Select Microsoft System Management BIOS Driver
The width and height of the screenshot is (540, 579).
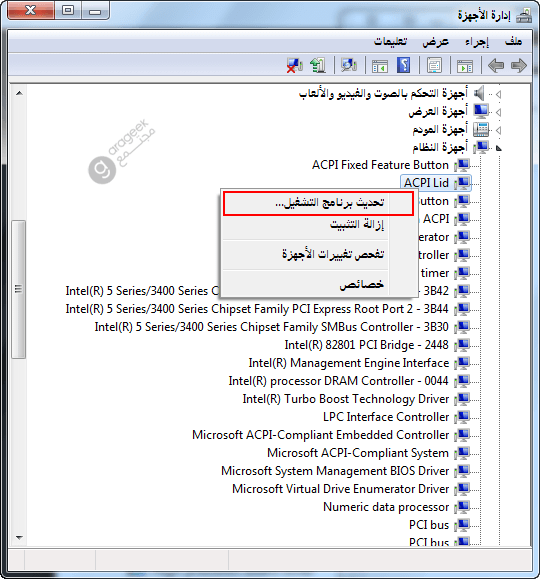(x=335, y=471)
